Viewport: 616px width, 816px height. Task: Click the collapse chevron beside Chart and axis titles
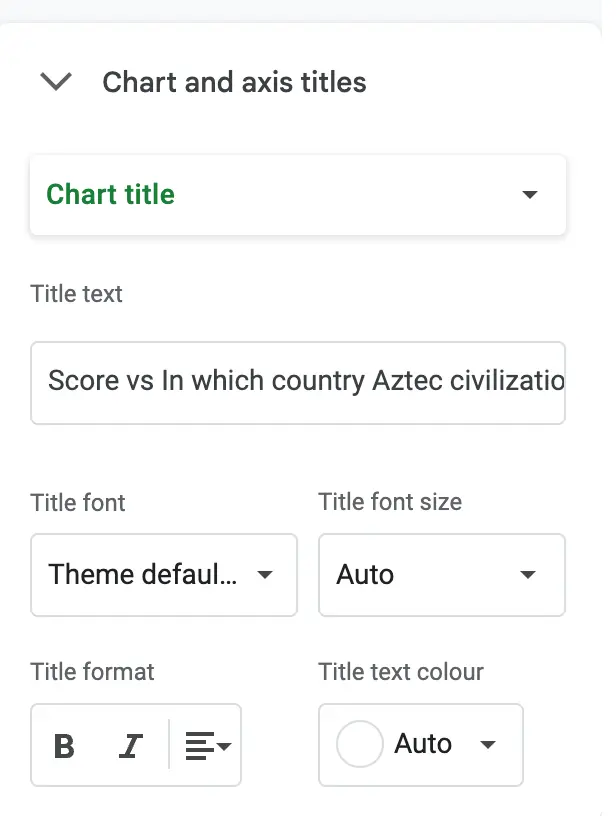pyautogui.click(x=56, y=82)
